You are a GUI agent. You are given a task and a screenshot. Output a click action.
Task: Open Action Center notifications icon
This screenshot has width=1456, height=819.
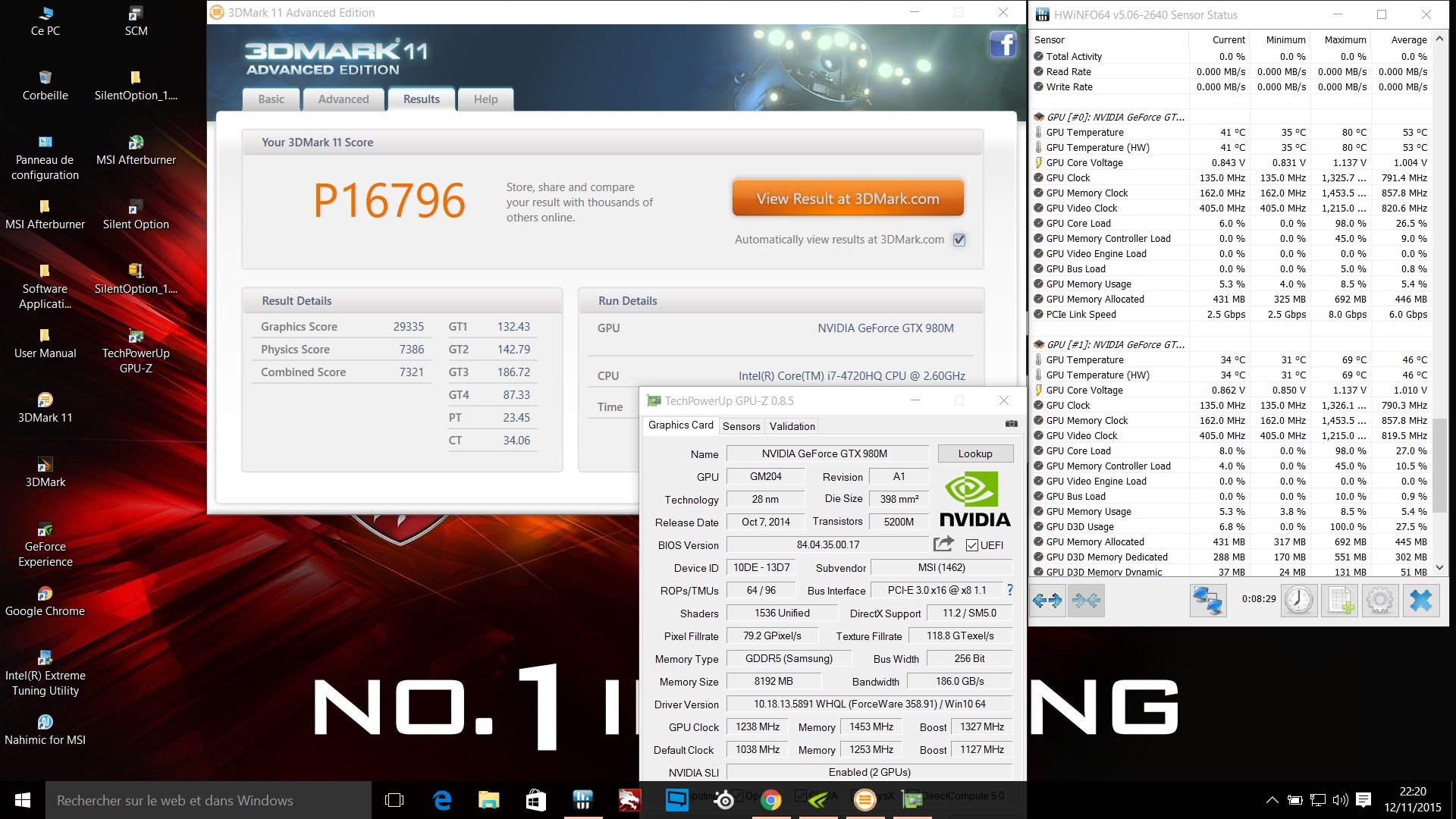[x=1363, y=800]
